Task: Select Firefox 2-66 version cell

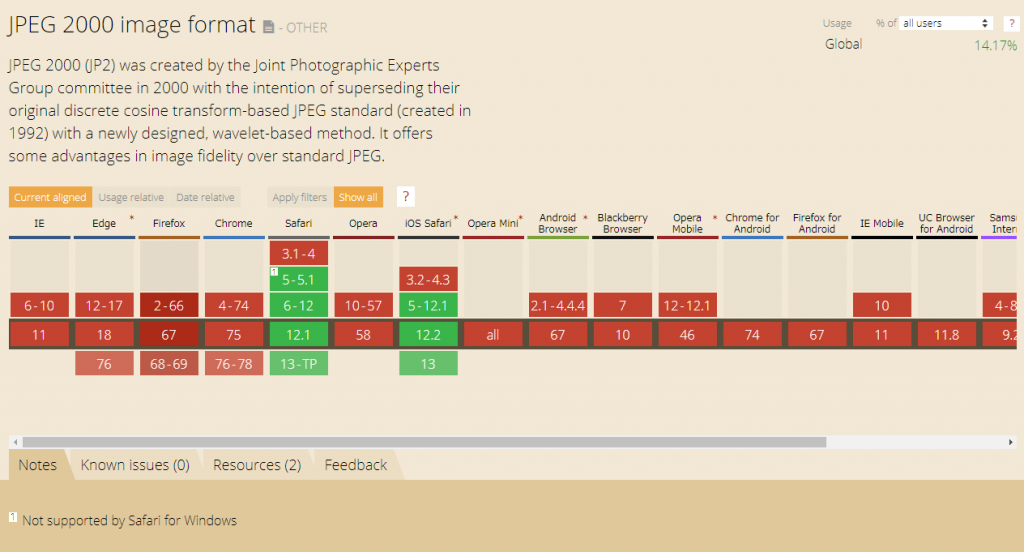Action: [169, 305]
